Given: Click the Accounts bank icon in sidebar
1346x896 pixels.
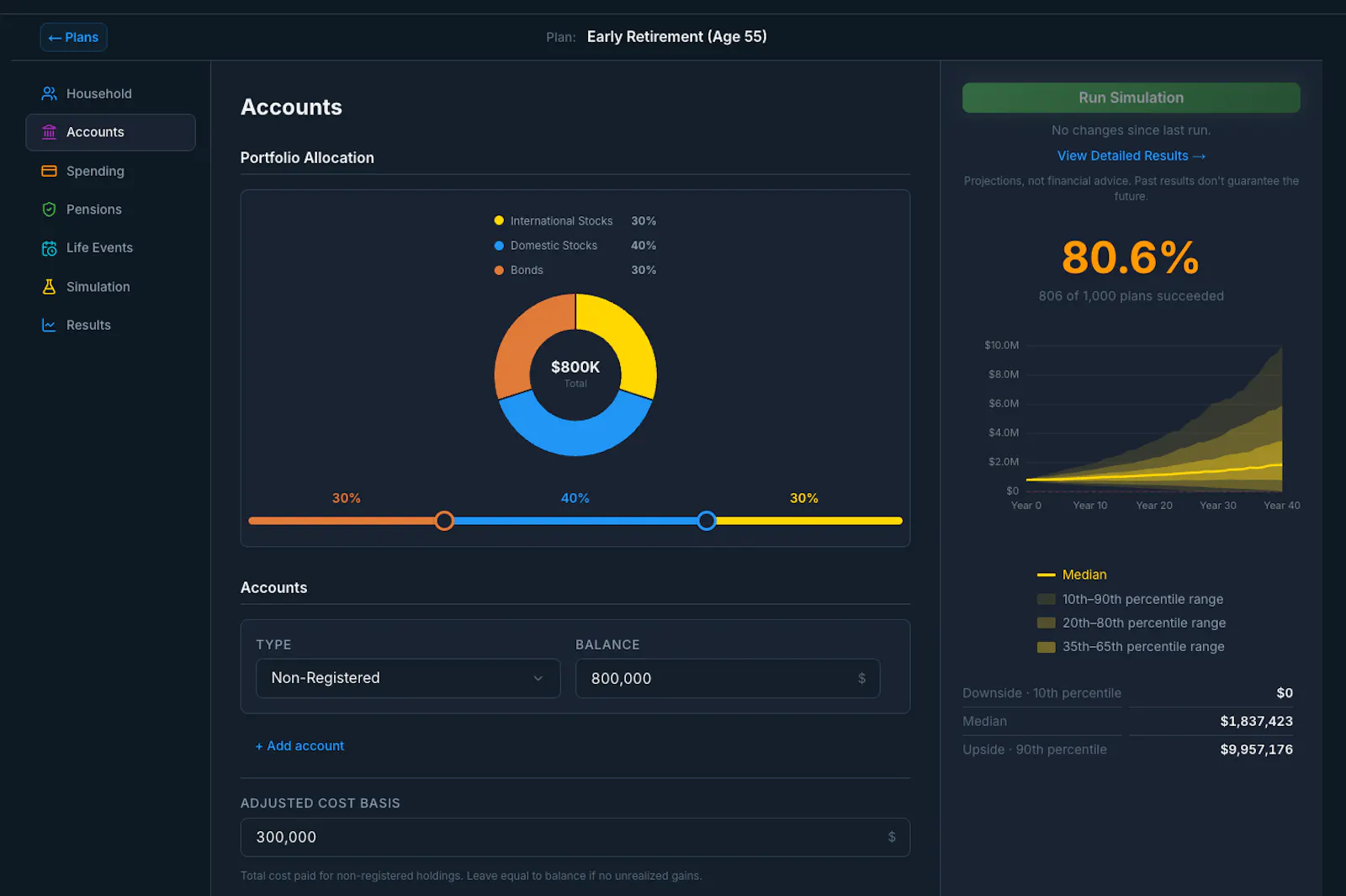Looking at the screenshot, I should 49,132.
